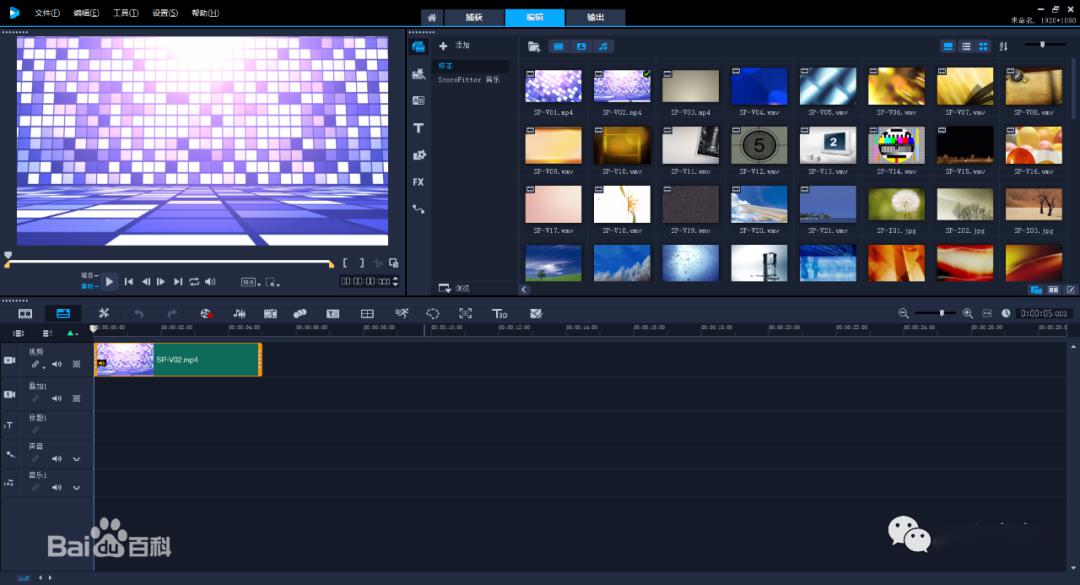Open the Title library (T icon)
Viewport: 1080px width, 585px height.
coord(418,128)
